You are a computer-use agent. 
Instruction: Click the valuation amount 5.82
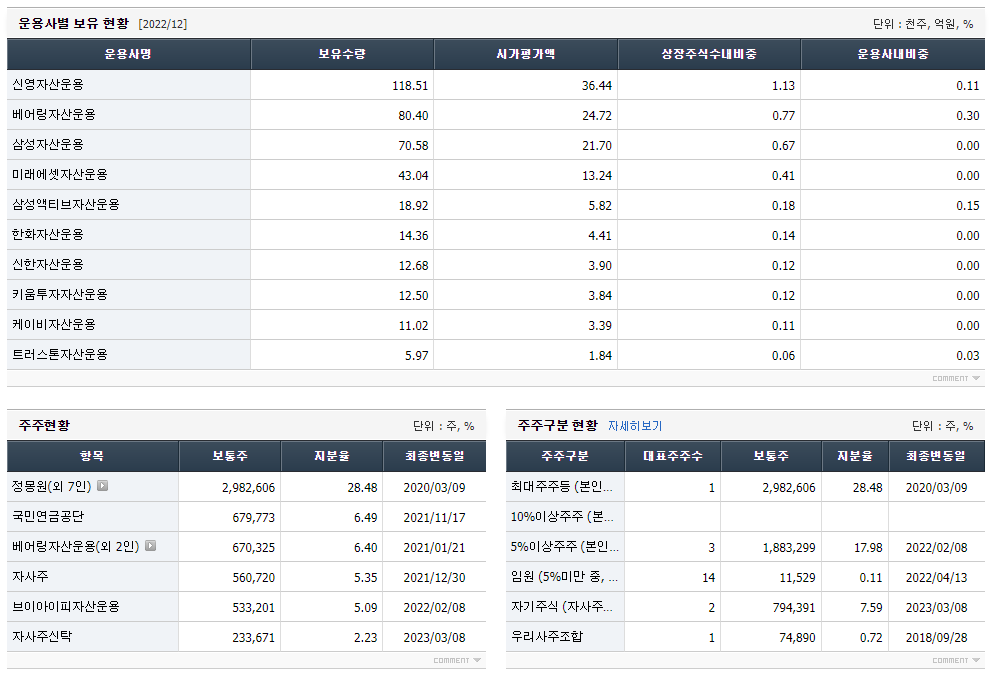coord(600,206)
